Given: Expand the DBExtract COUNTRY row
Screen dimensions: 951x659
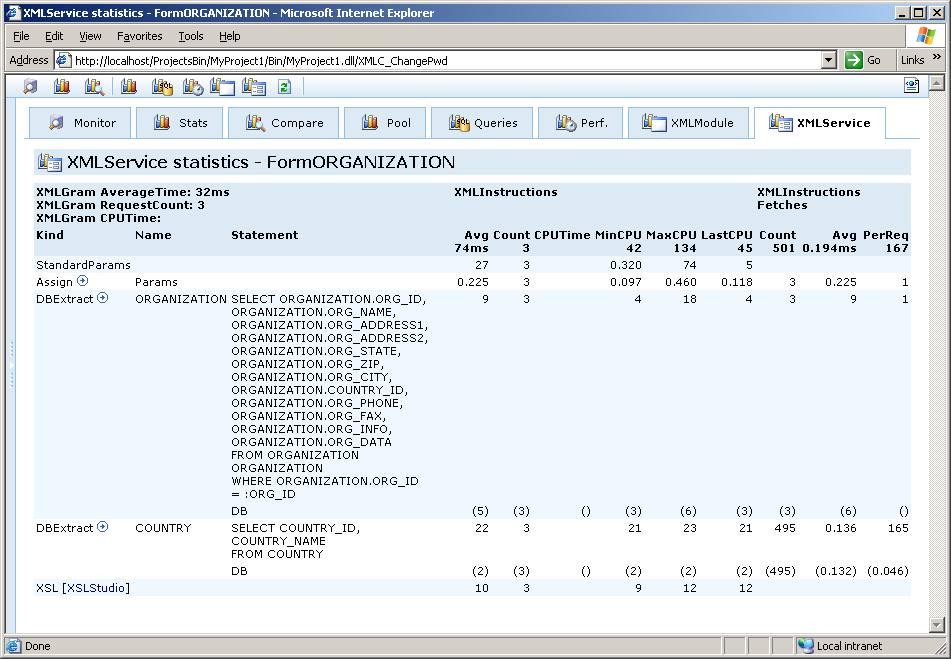Looking at the screenshot, I should click(102, 527).
